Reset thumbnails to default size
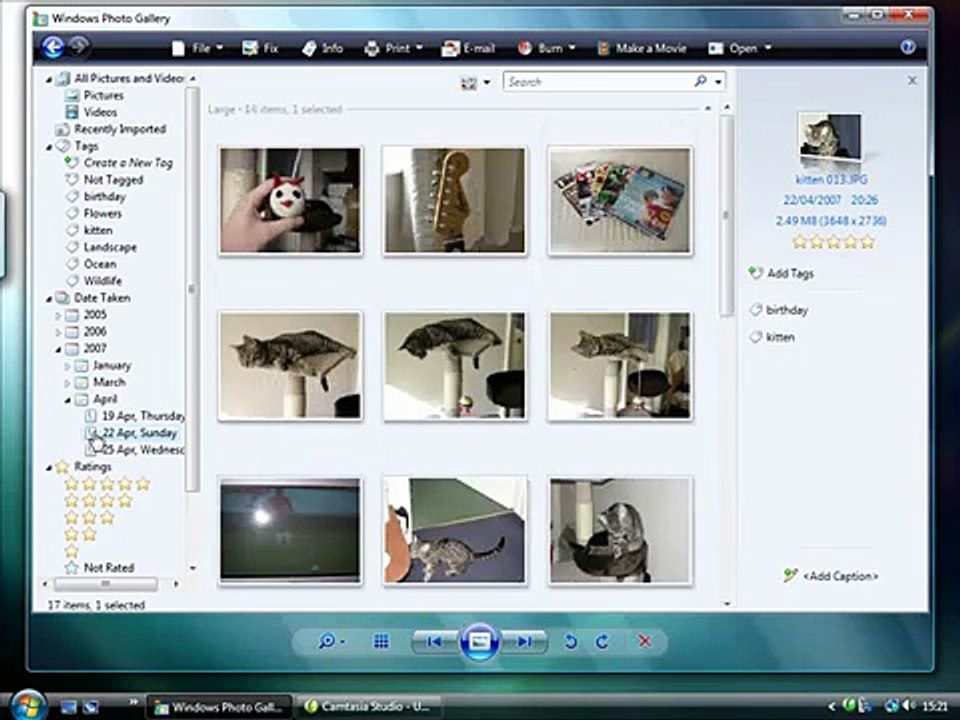This screenshot has width=960, height=720. click(x=381, y=642)
